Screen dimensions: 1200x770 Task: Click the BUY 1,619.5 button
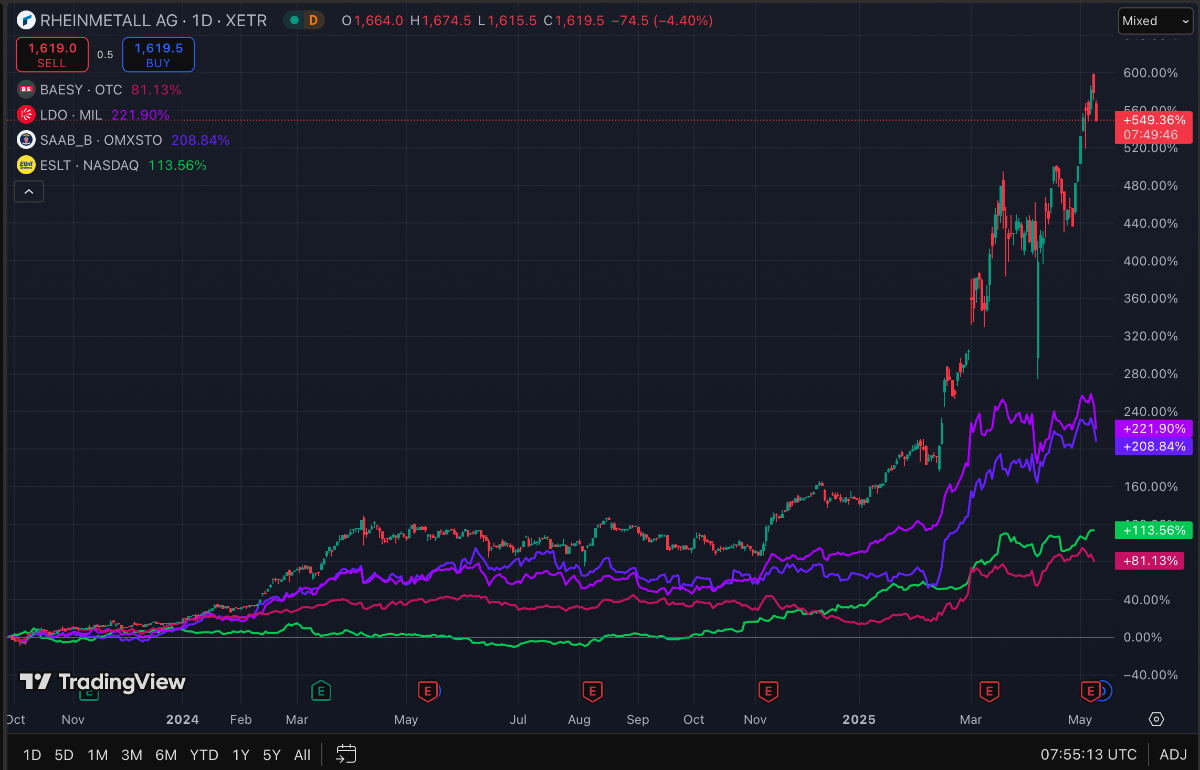[158, 55]
